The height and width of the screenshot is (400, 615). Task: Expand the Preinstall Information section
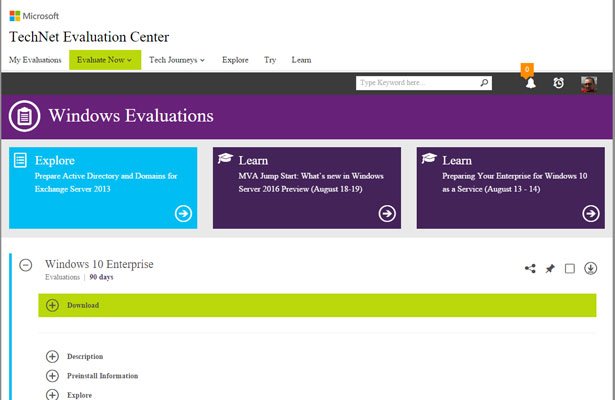point(52,376)
